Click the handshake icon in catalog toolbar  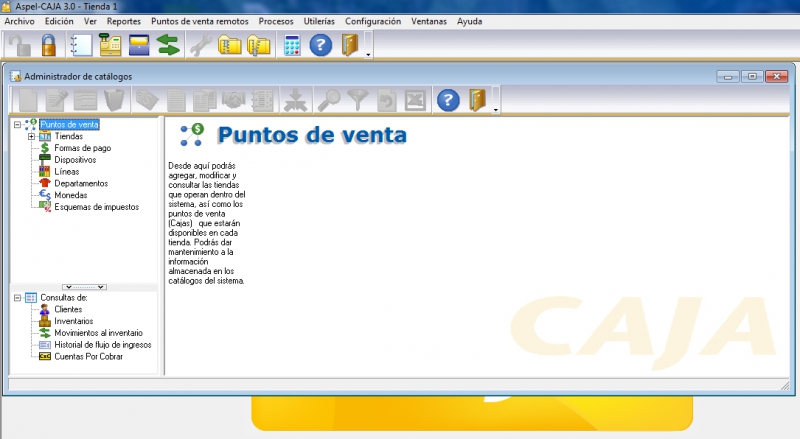pos(233,100)
